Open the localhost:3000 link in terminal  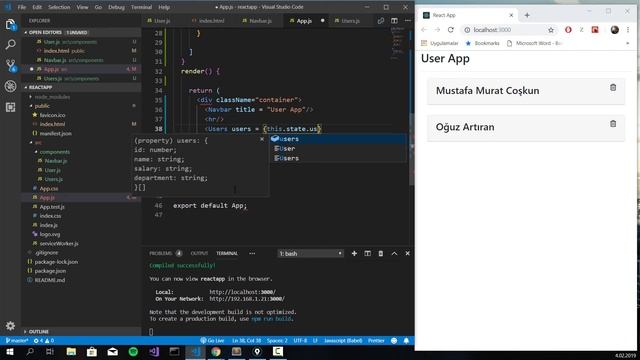pyautogui.click(x=242, y=292)
